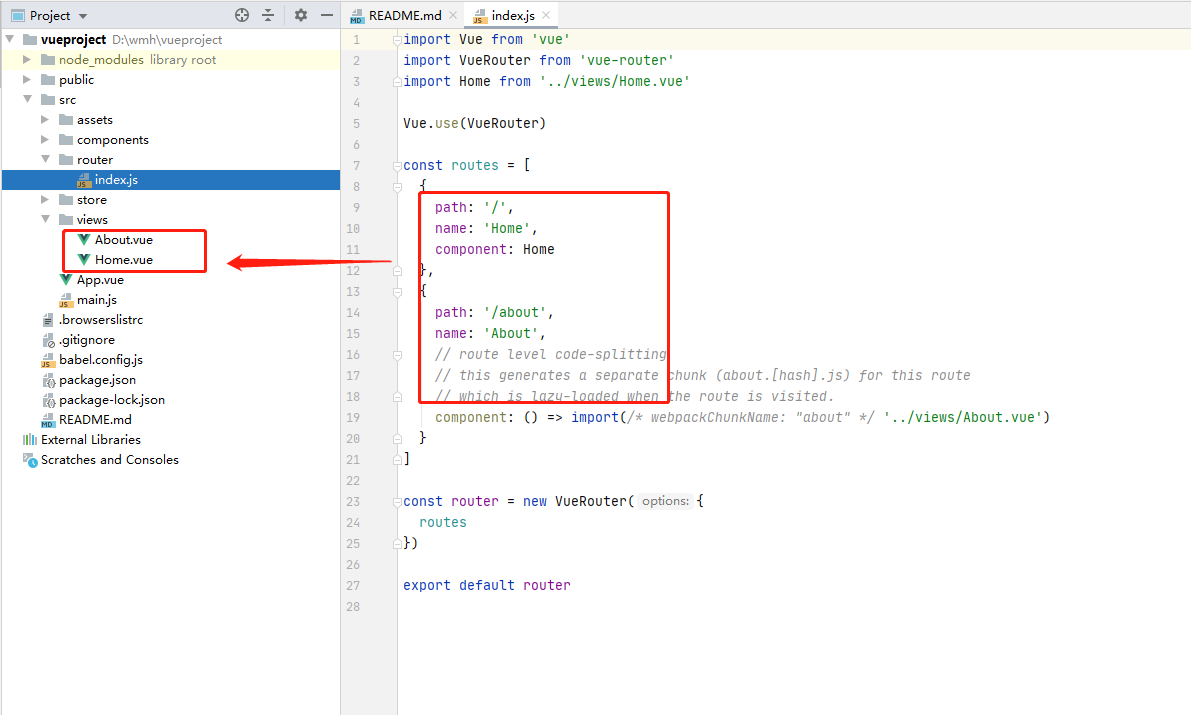Click the '../views/About.vue' string
The image size is (1191, 715).
pyautogui.click(x=962, y=417)
